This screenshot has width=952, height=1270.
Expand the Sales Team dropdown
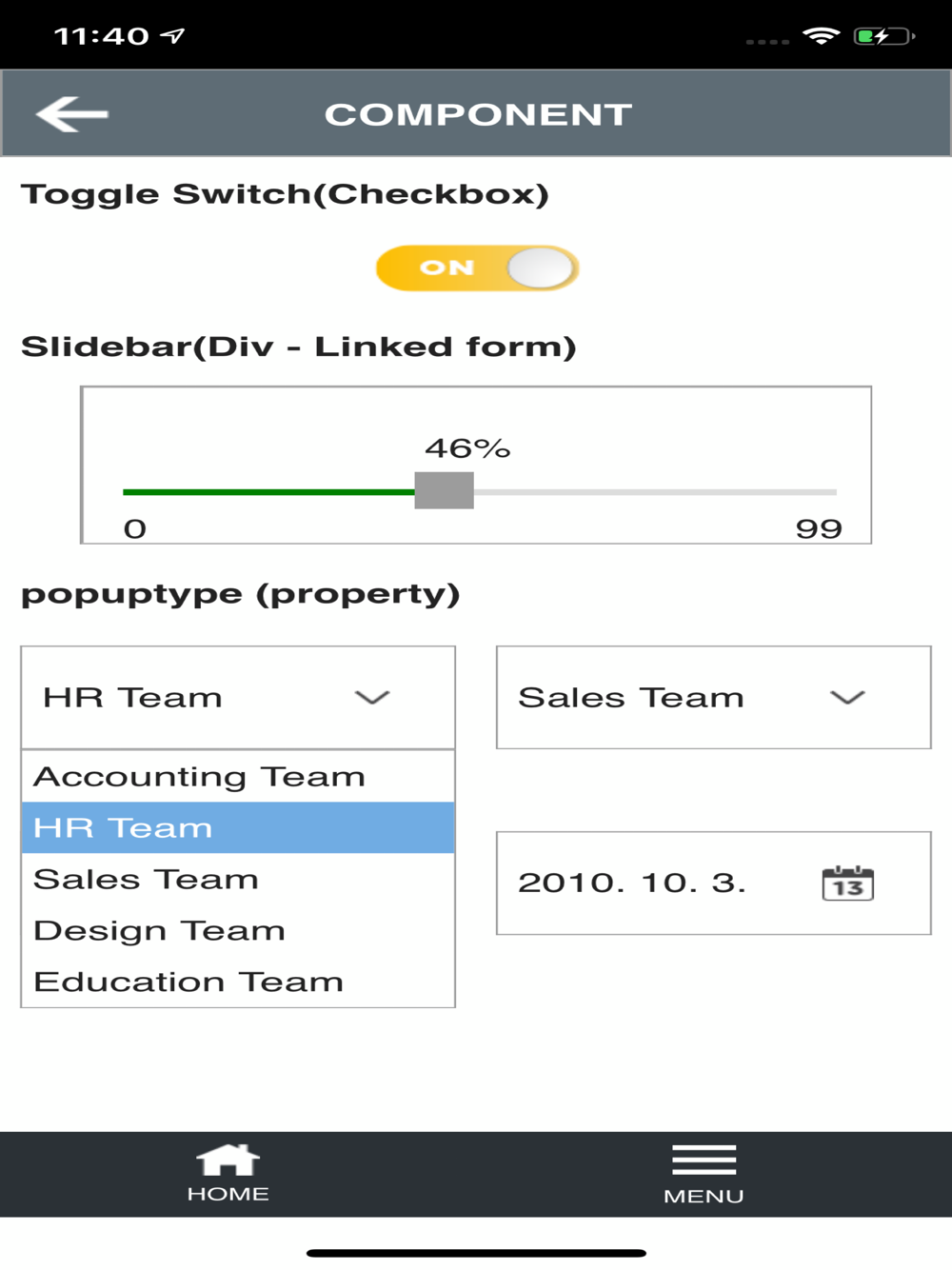[x=713, y=698]
